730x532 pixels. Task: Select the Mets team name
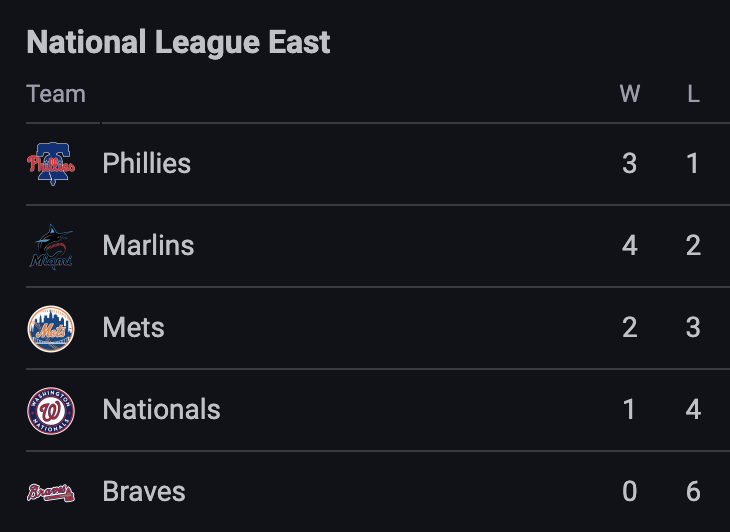(x=133, y=328)
